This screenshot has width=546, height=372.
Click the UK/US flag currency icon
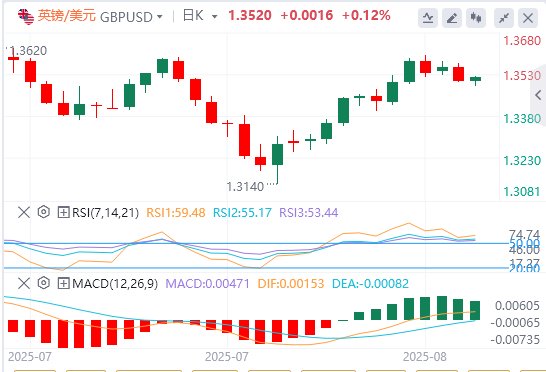pyautogui.click(x=26, y=16)
